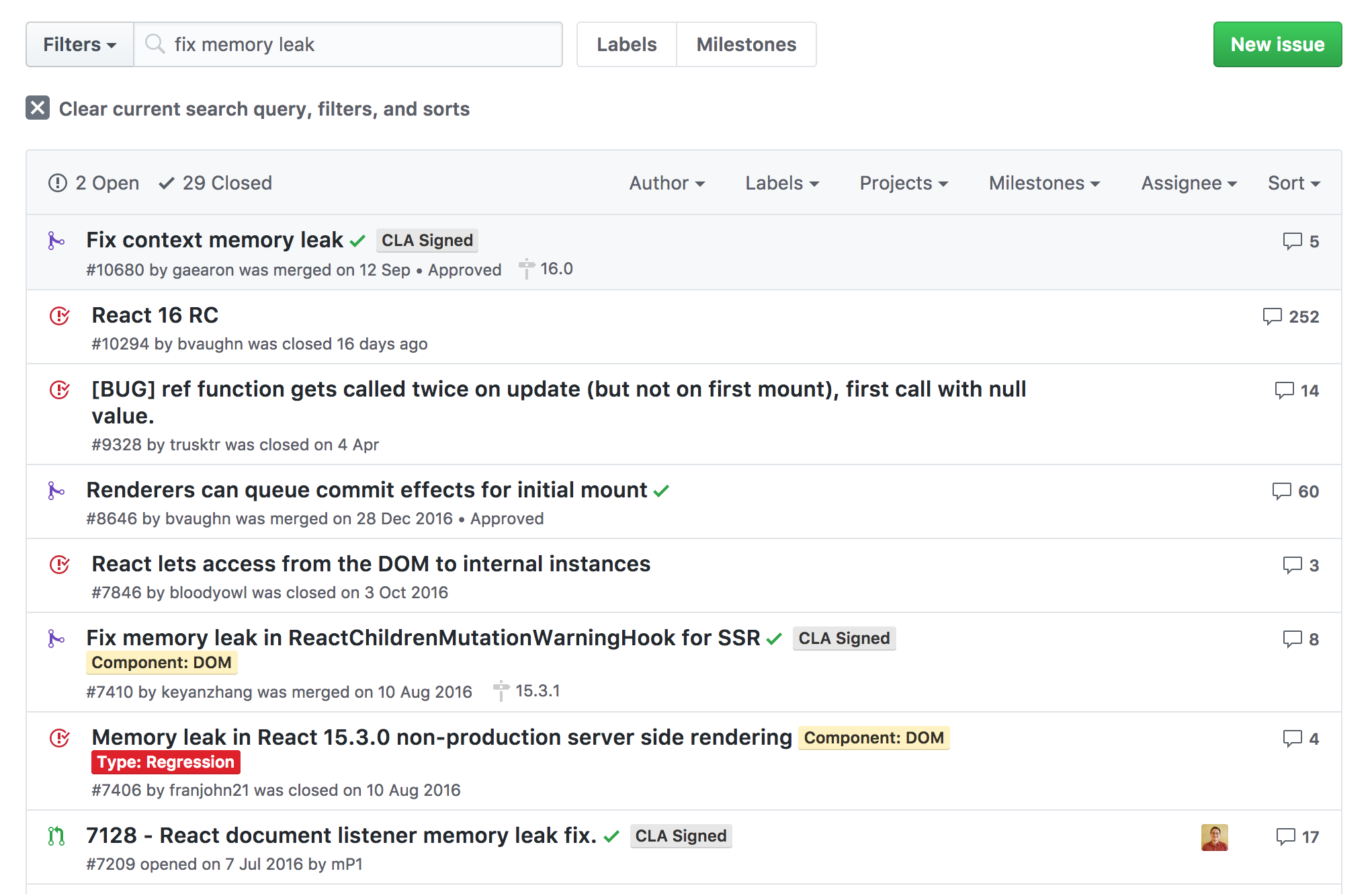1372x894 pixels.
Task: Click the X icon to clear search query
Action: [x=38, y=108]
